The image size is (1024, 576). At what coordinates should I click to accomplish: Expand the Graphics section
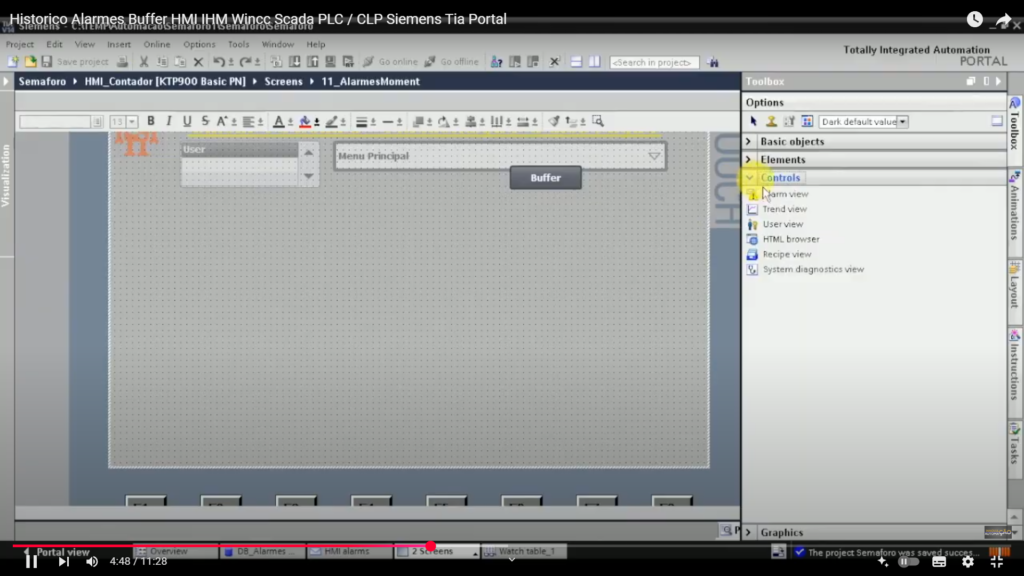click(749, 532)
